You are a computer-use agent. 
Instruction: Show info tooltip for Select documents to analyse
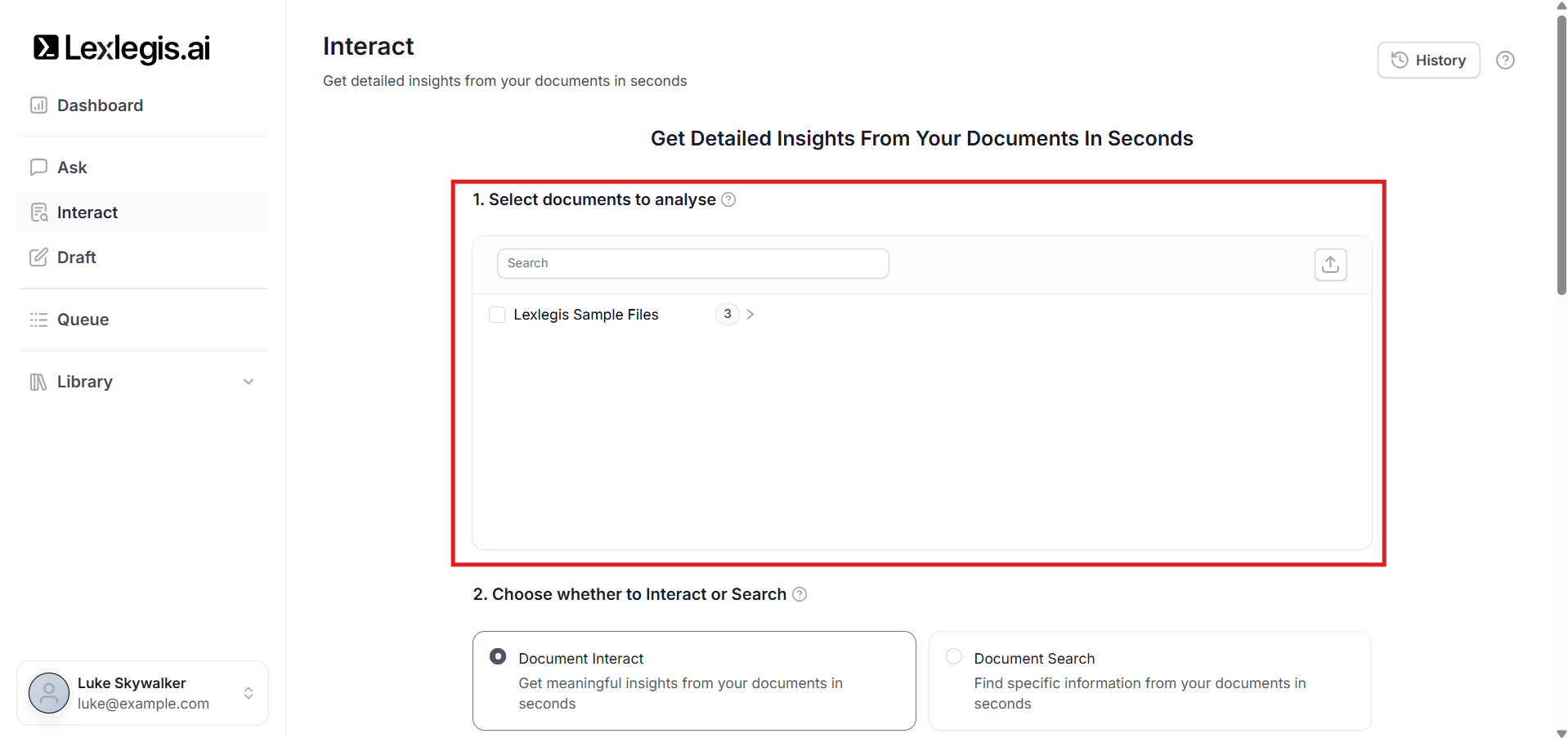coord(728,199)
